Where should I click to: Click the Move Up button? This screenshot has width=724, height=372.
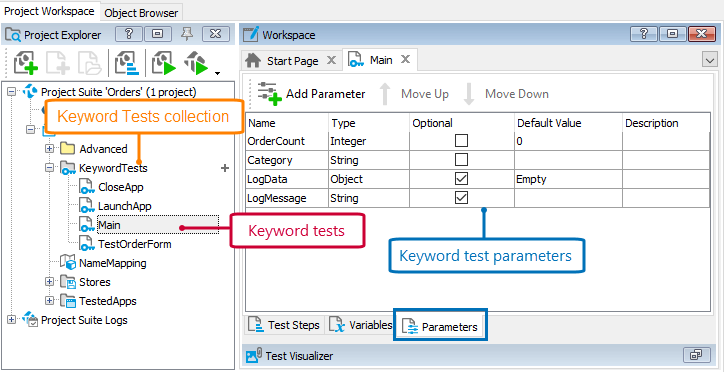pyautogui.click(x=414, y=94)
